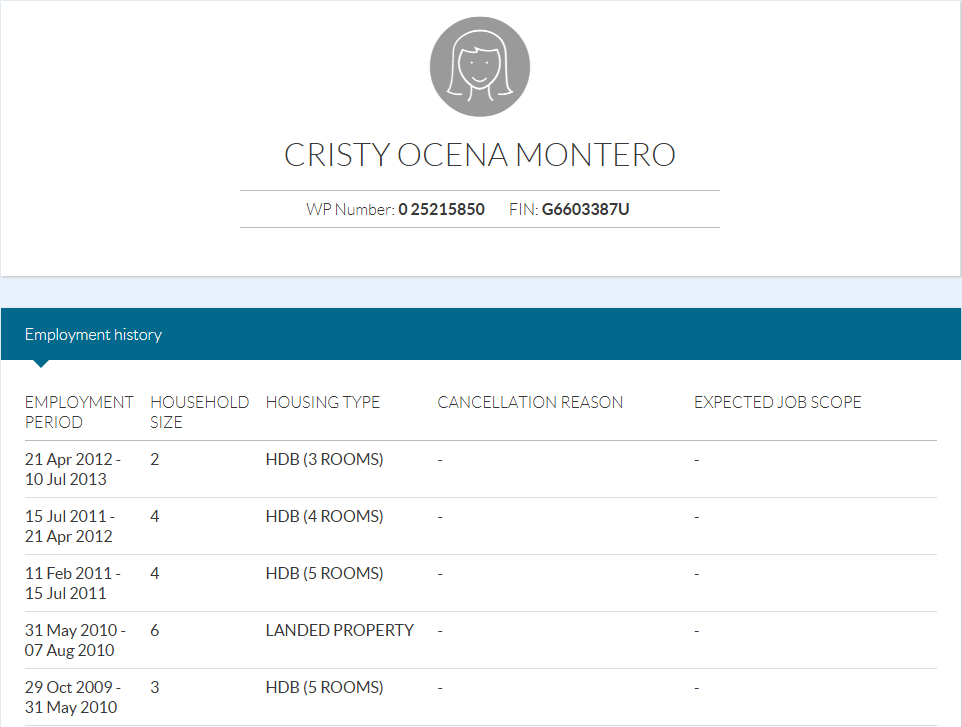This screenshot has width=962, height=727.
Task: Click the HDB (3 ROOMS) housing type cell
Action: (324, 460)
